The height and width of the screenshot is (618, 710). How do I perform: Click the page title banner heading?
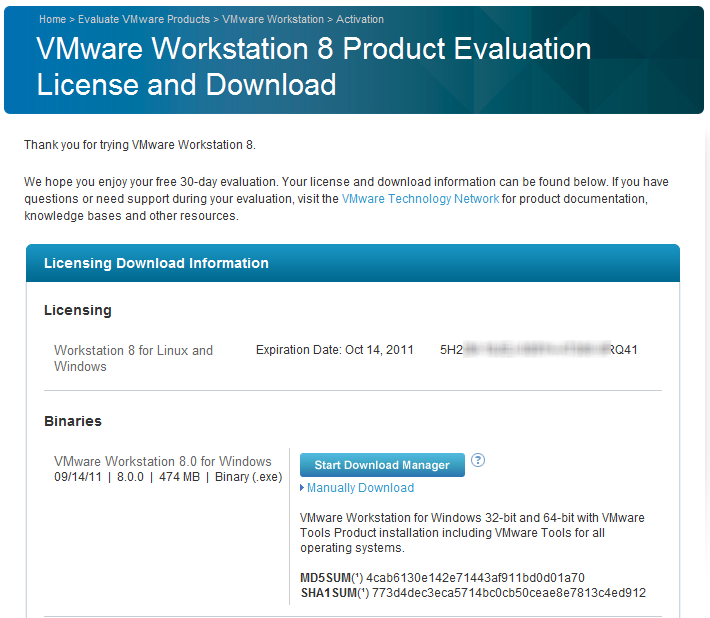pos(314,67)
